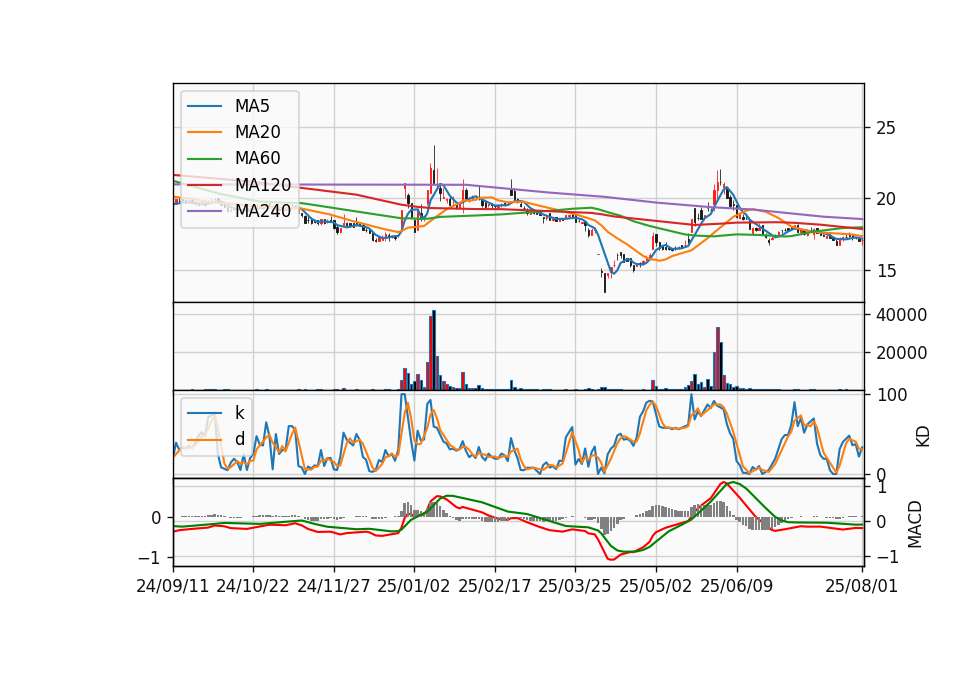Click the price axis value 20
The width and height of the screenshot is (960, 690).
tap(886, 199)
